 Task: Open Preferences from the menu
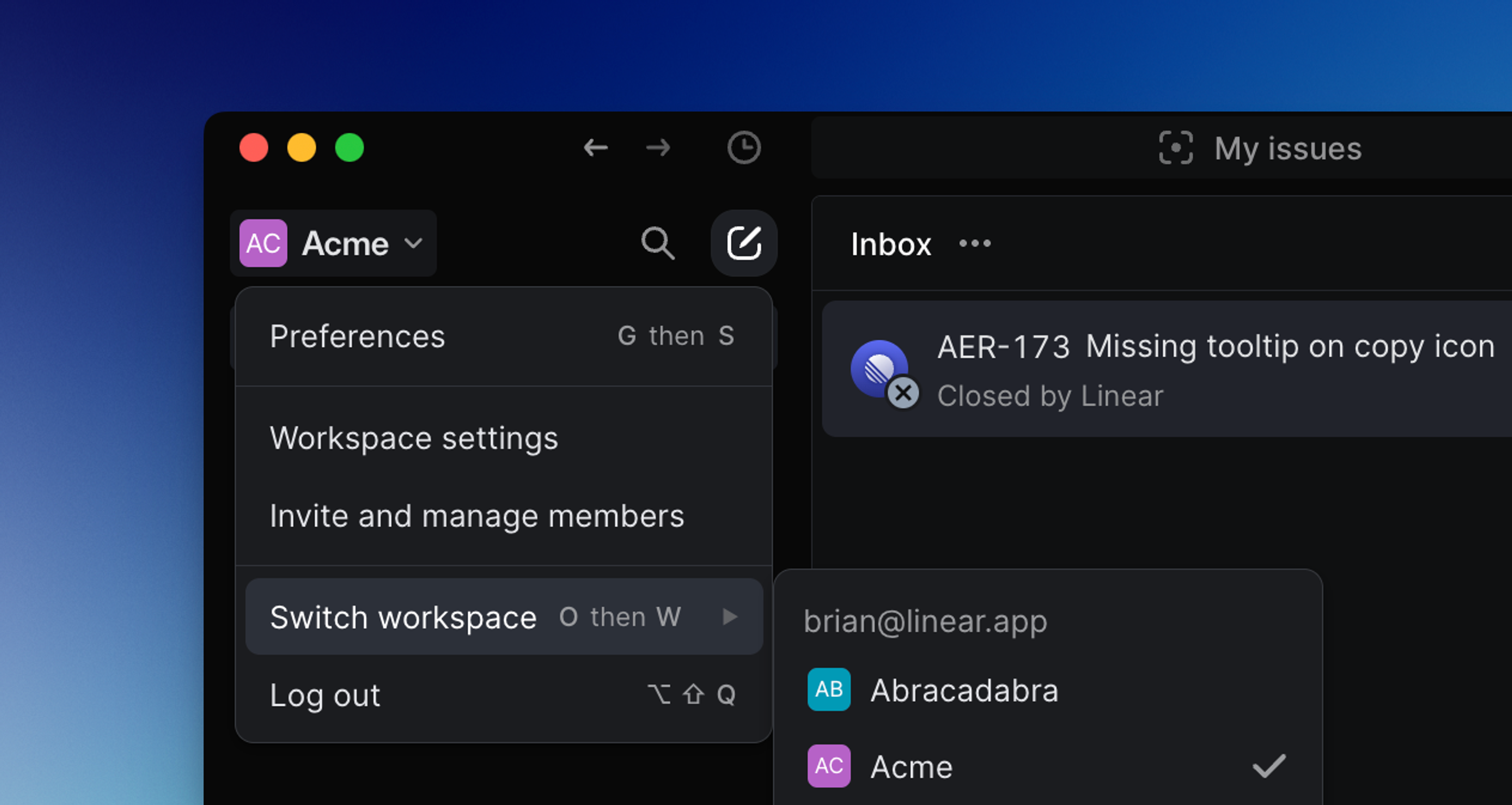357,337
